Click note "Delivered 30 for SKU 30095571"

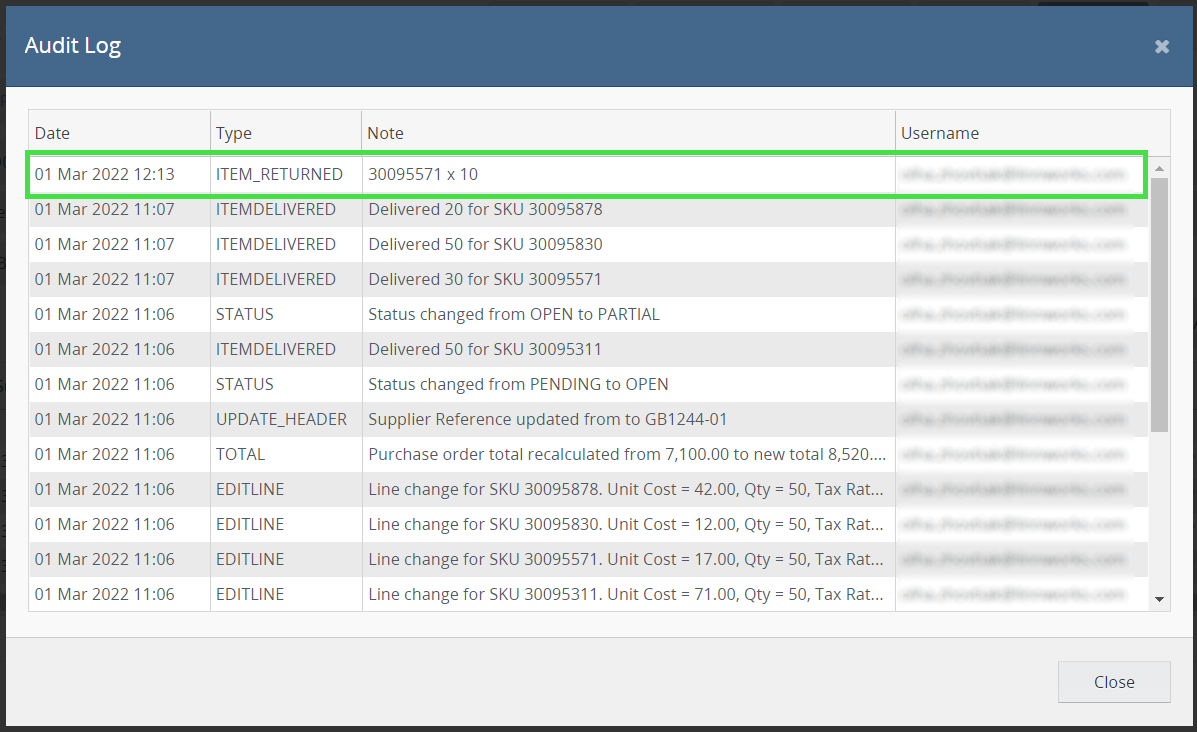(485, 279)
